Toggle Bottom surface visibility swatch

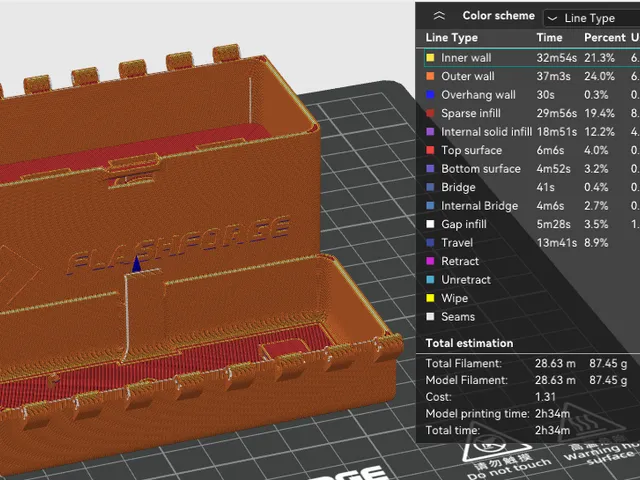point(430,169)
